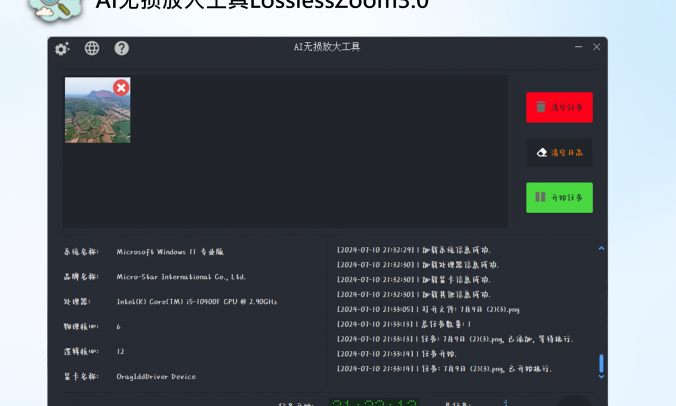Click the logical core count value 12

click(x=120, y=352)
